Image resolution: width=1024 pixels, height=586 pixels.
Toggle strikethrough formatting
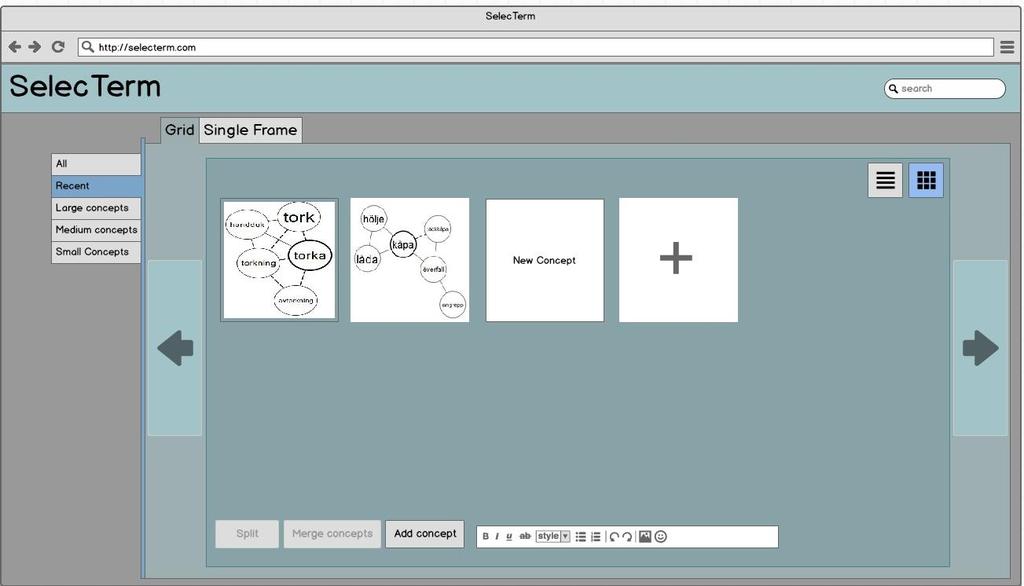point(525,536)
